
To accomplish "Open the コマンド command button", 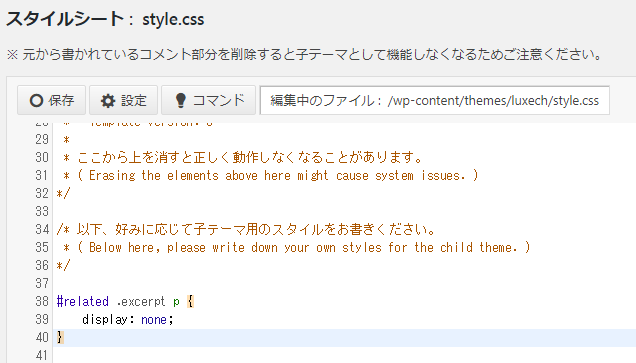I will (x=208, y=100).
